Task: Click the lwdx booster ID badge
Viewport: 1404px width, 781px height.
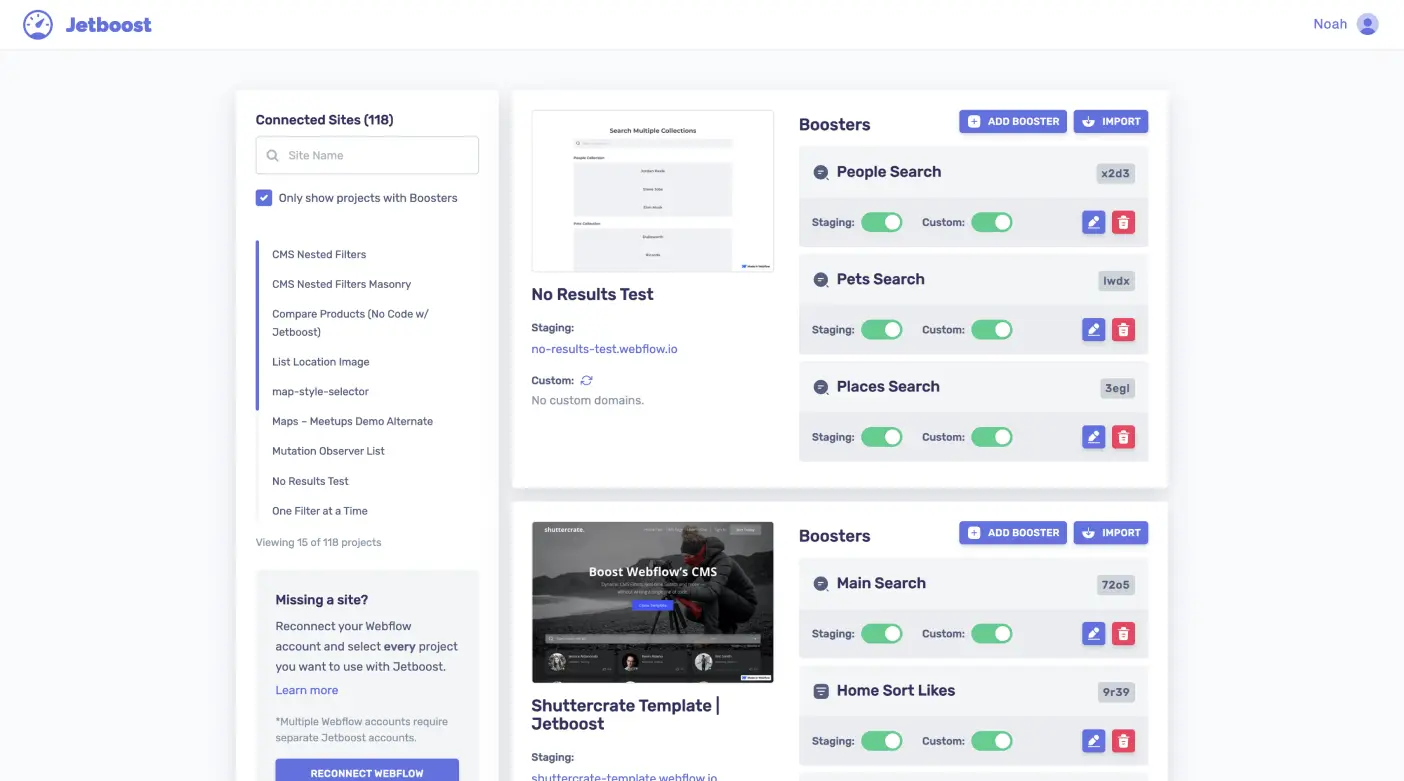Action: (x=1116, y=281)
